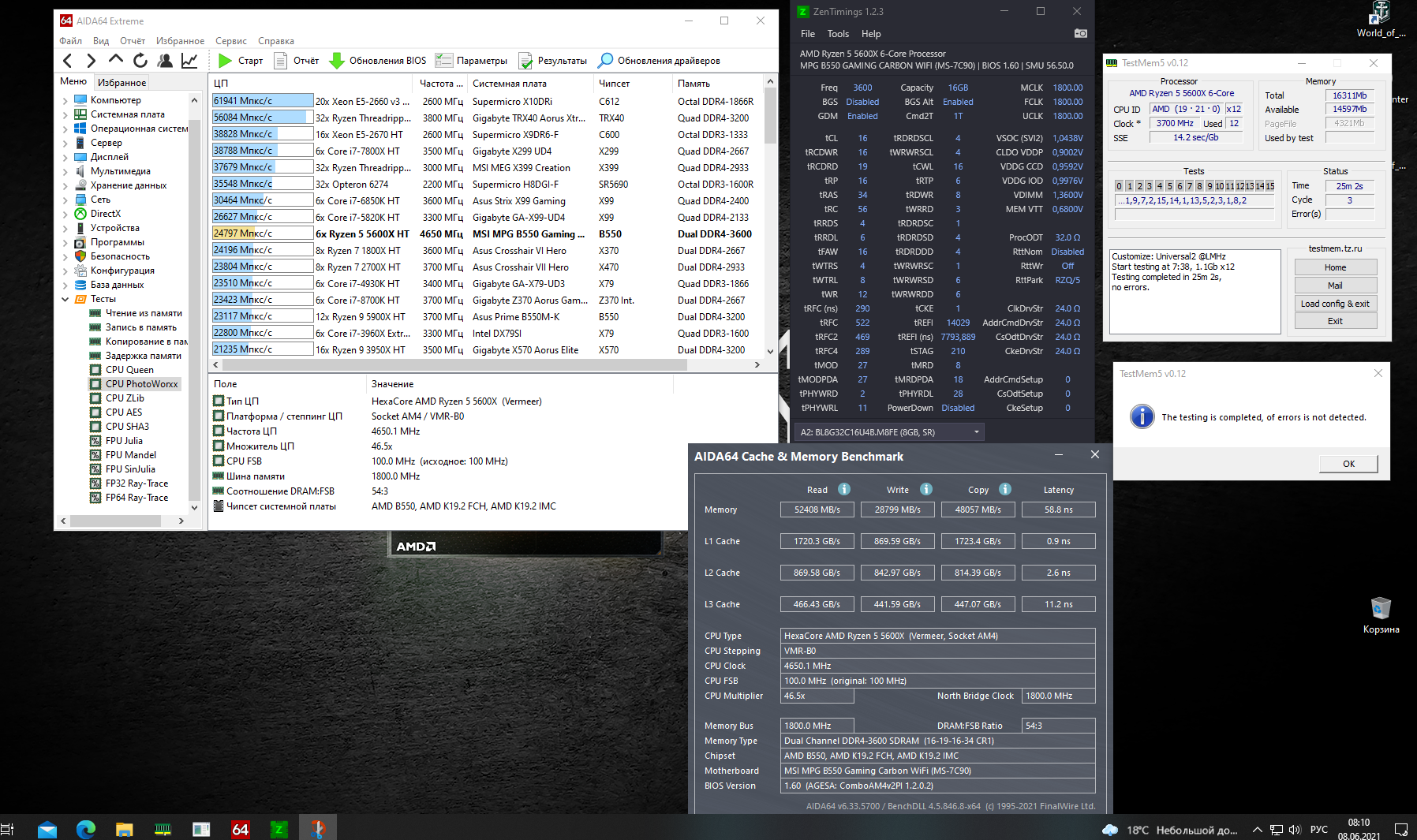Click the results list horizontal scrollbar
The image size is (1417, 840).
click(454, 365)
